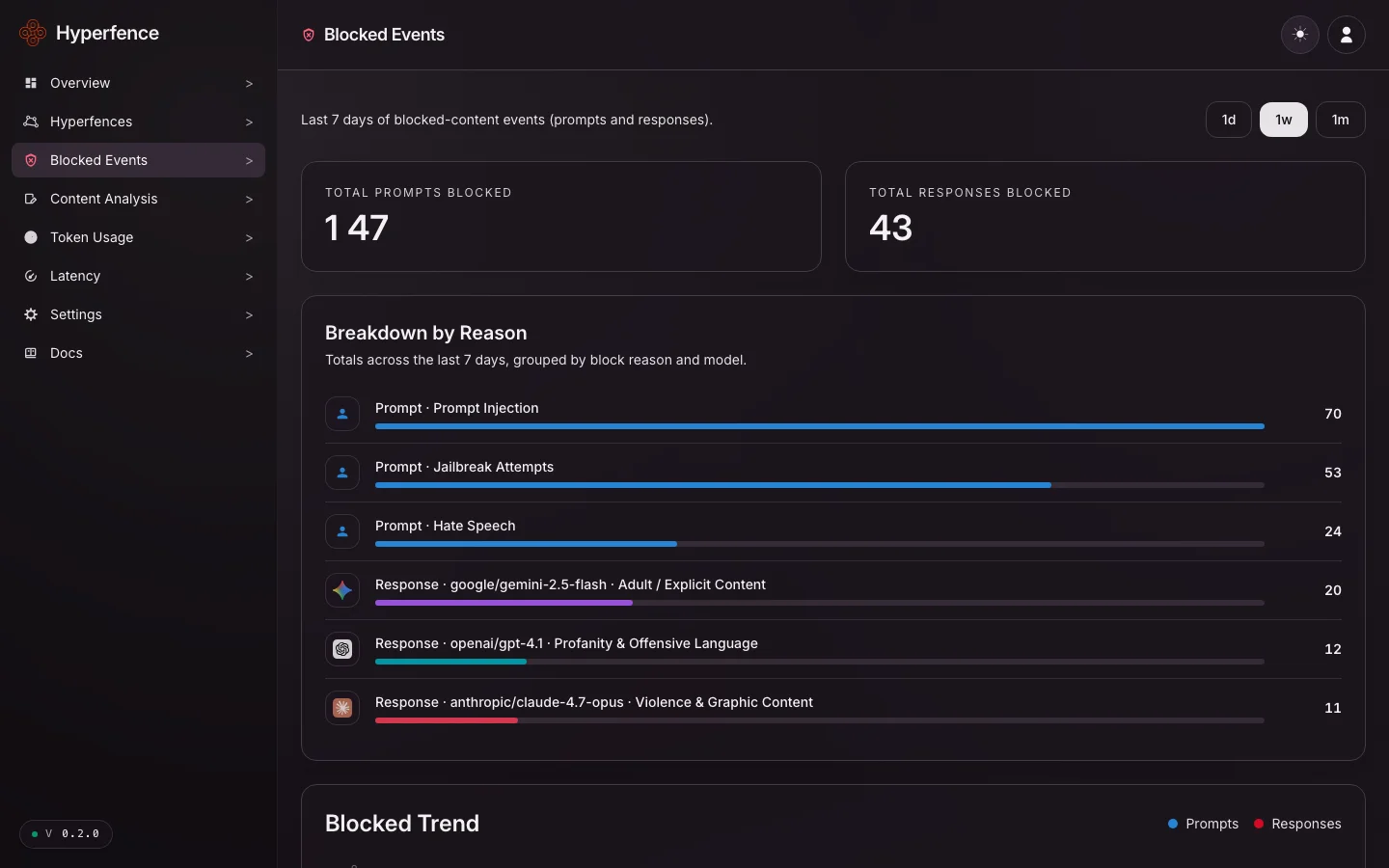Click the red Responses legend dot
This screenshot has height=868, width=1389.
coord(1259,824)
